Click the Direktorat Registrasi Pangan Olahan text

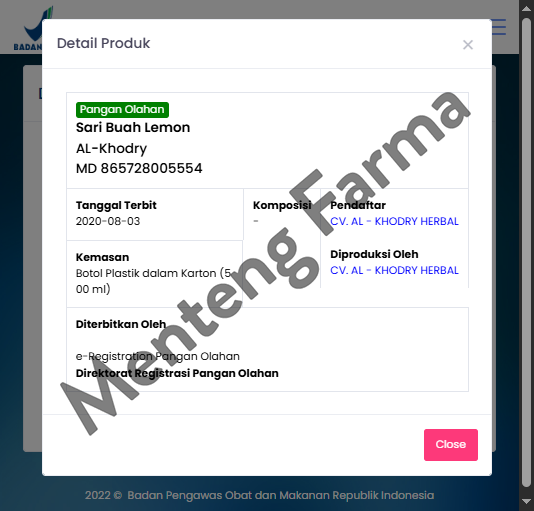tap(177, 373)
